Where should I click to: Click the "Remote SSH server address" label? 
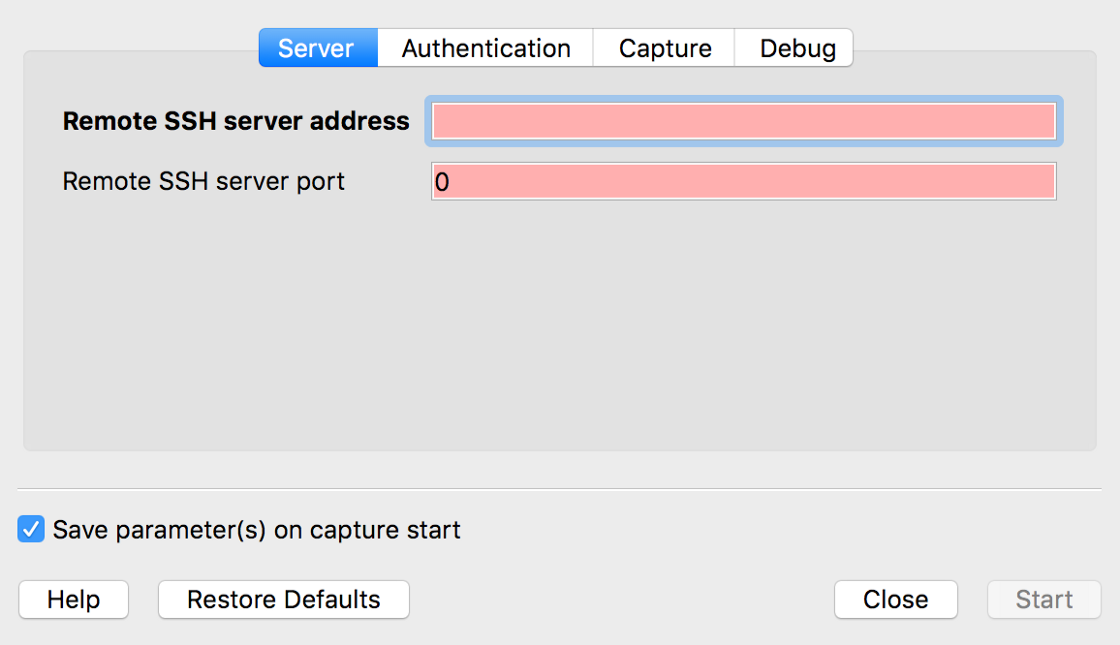(x=236, y=121)
